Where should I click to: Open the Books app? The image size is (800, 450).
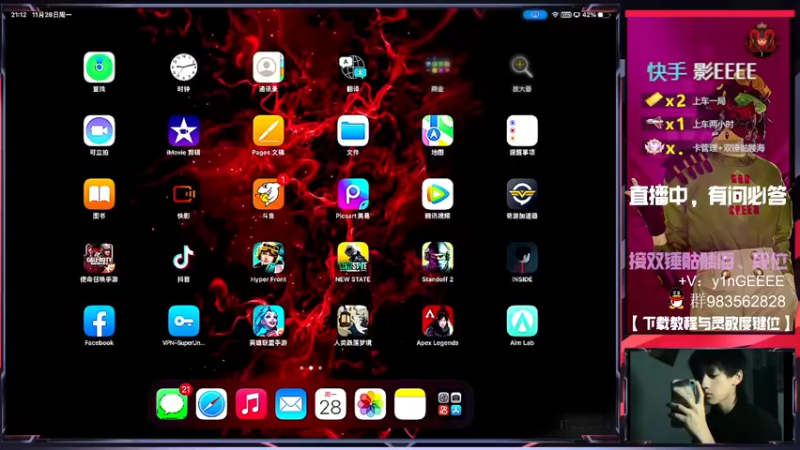click(x=99, y=194)
